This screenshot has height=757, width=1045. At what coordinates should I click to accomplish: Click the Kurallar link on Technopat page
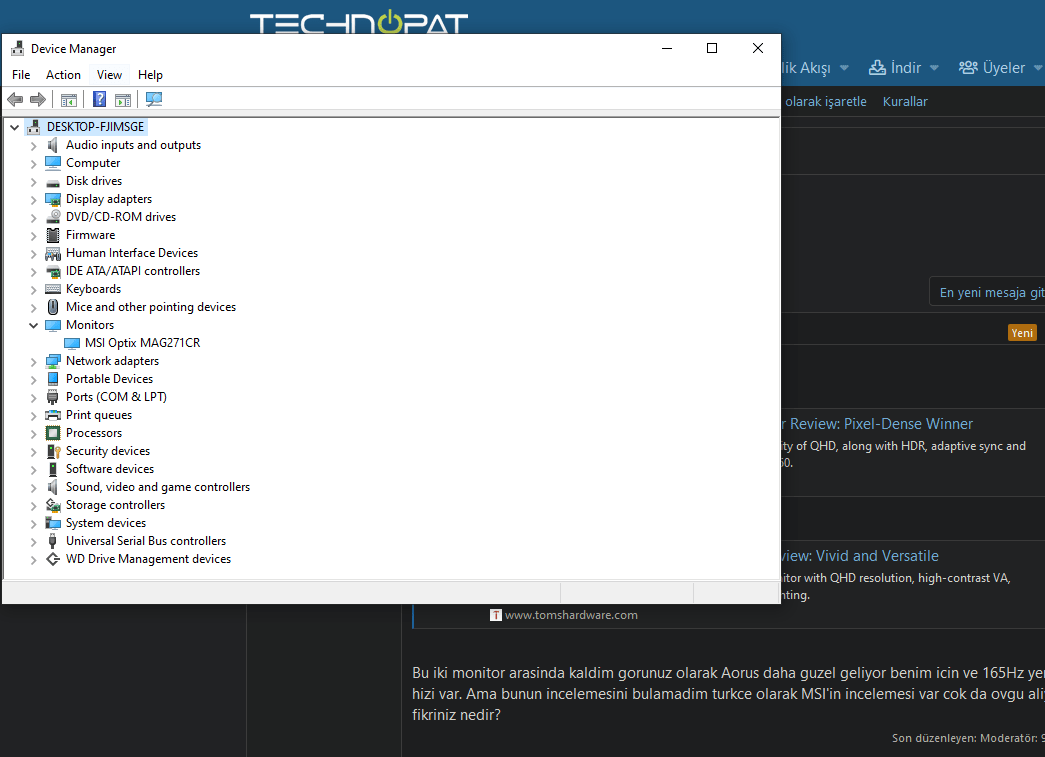(905, 101)
